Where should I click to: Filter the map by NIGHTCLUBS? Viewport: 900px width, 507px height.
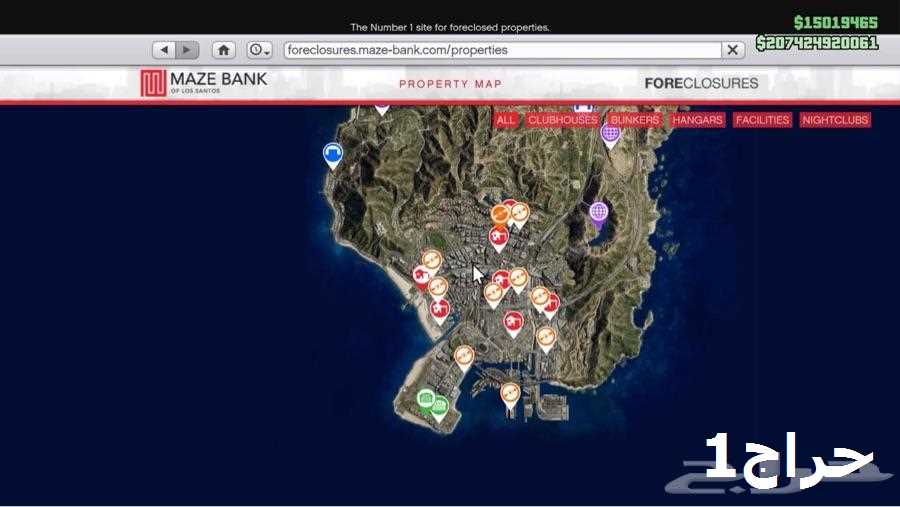tap(835, 120)
